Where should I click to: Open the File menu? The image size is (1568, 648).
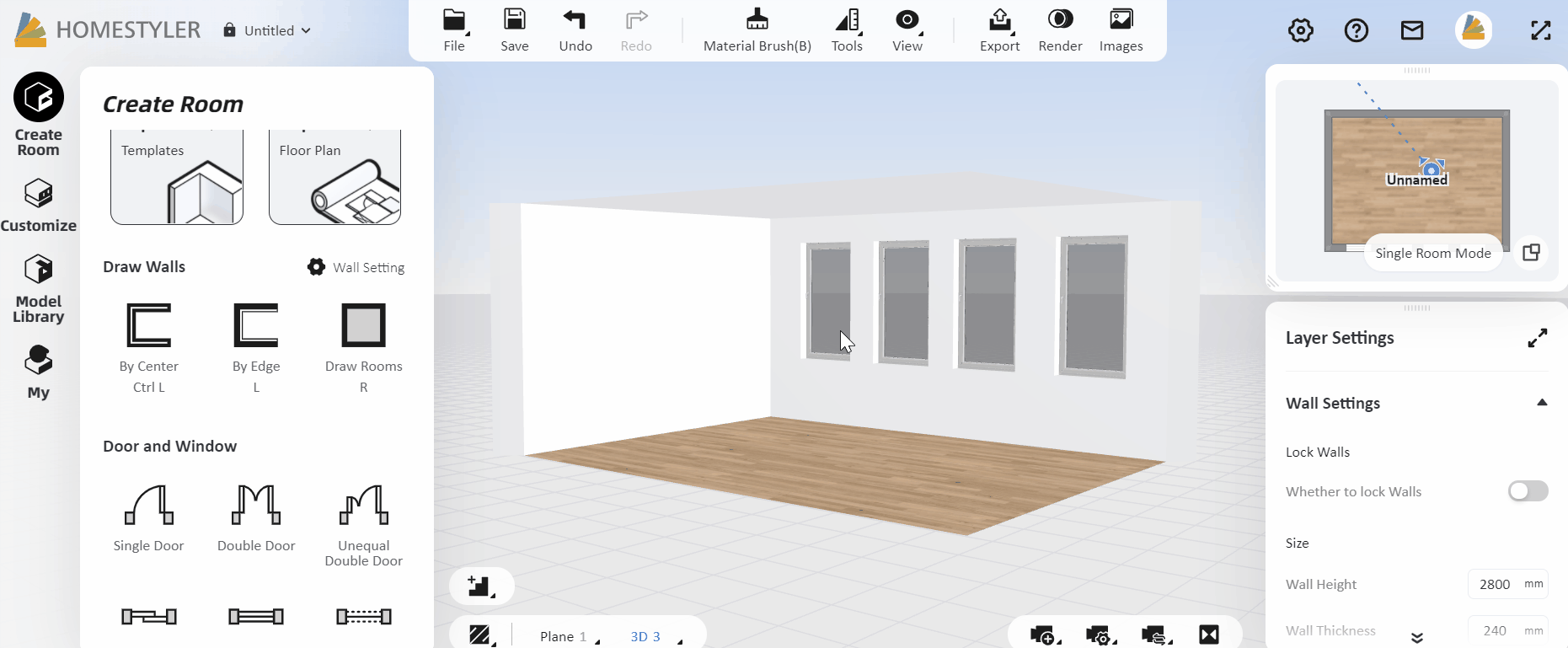pyautogui.click(x=454, y=30)
